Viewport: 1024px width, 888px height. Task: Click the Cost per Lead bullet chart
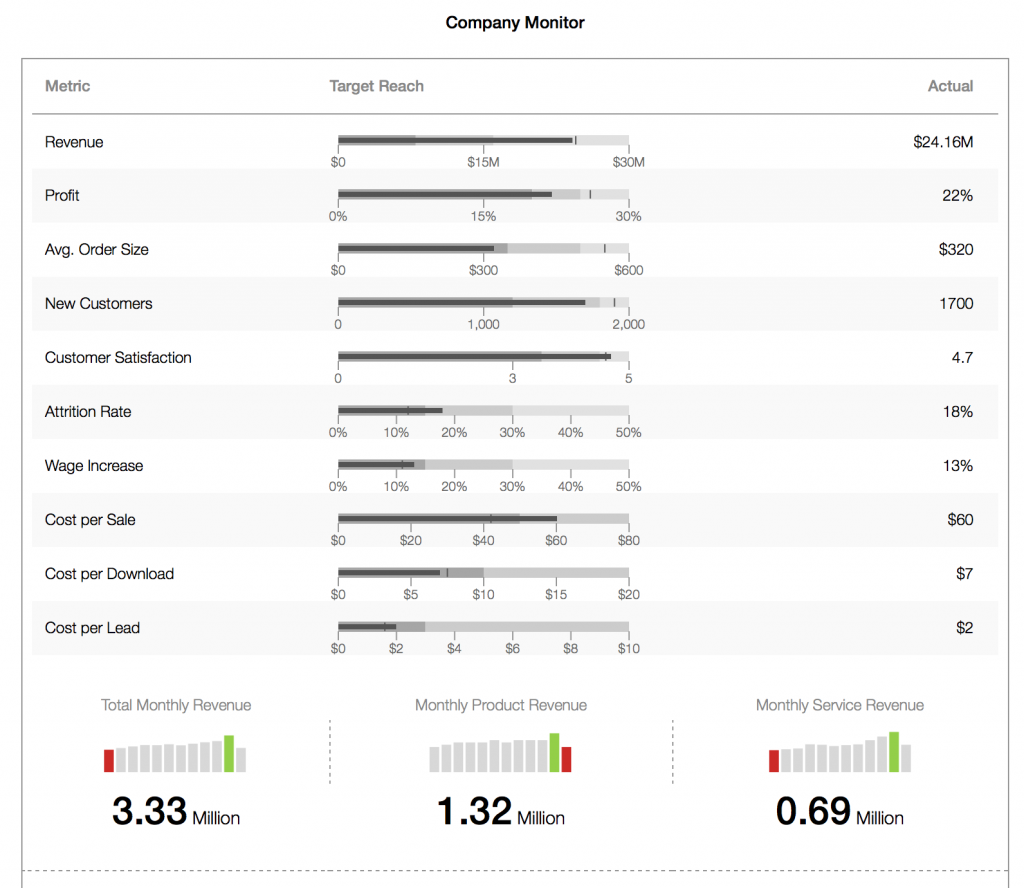(x=483, y=627)
